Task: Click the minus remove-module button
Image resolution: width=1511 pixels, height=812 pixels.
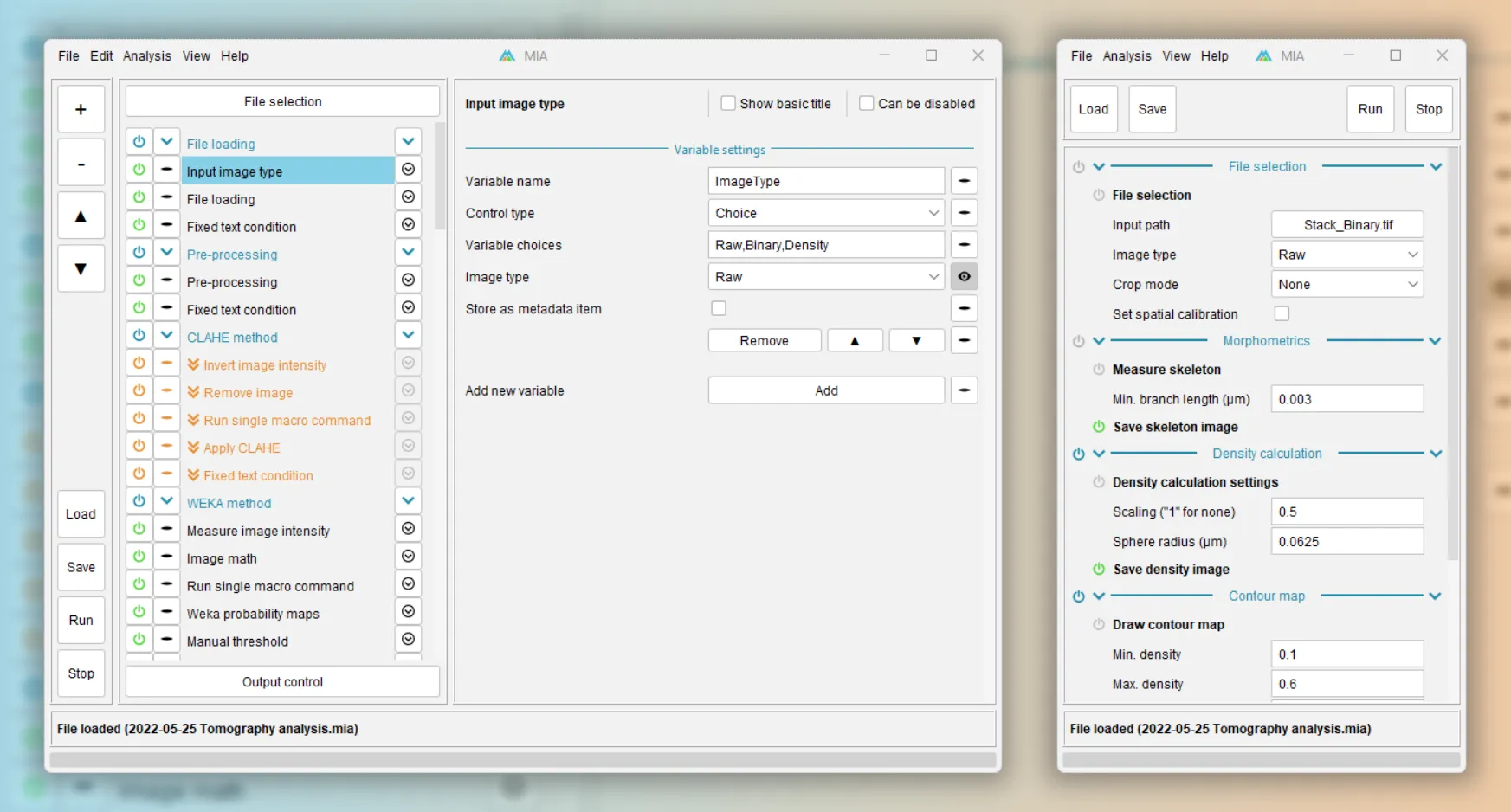Action: (81, 163)
